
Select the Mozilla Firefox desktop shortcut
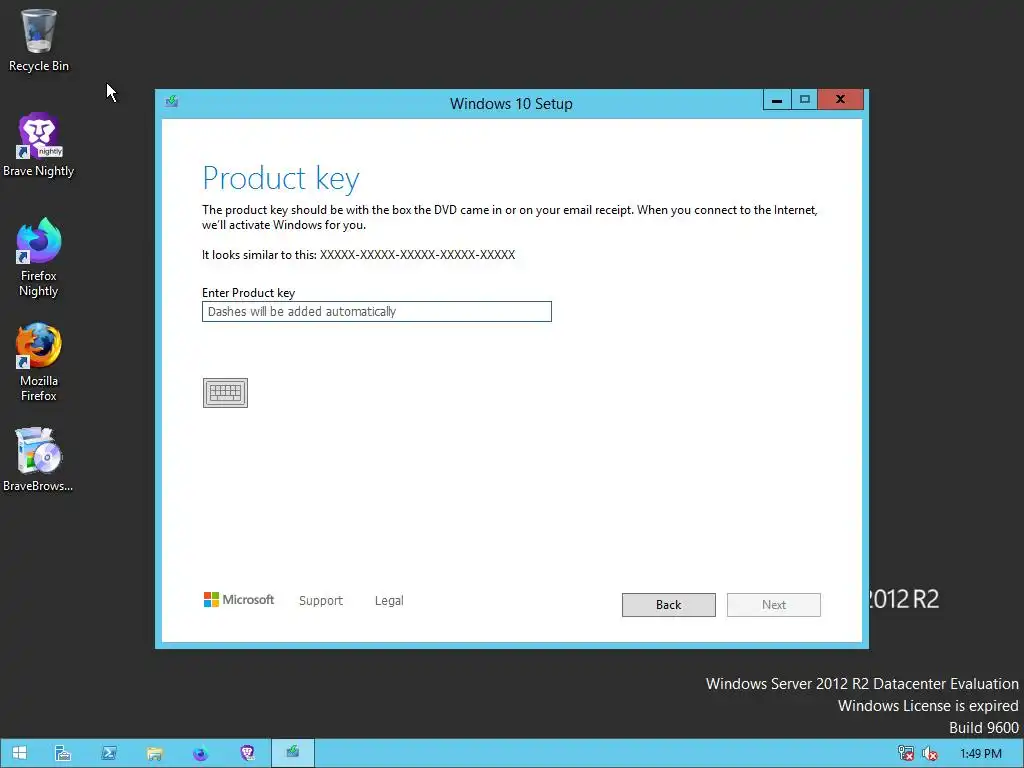(x=39, y=362)
